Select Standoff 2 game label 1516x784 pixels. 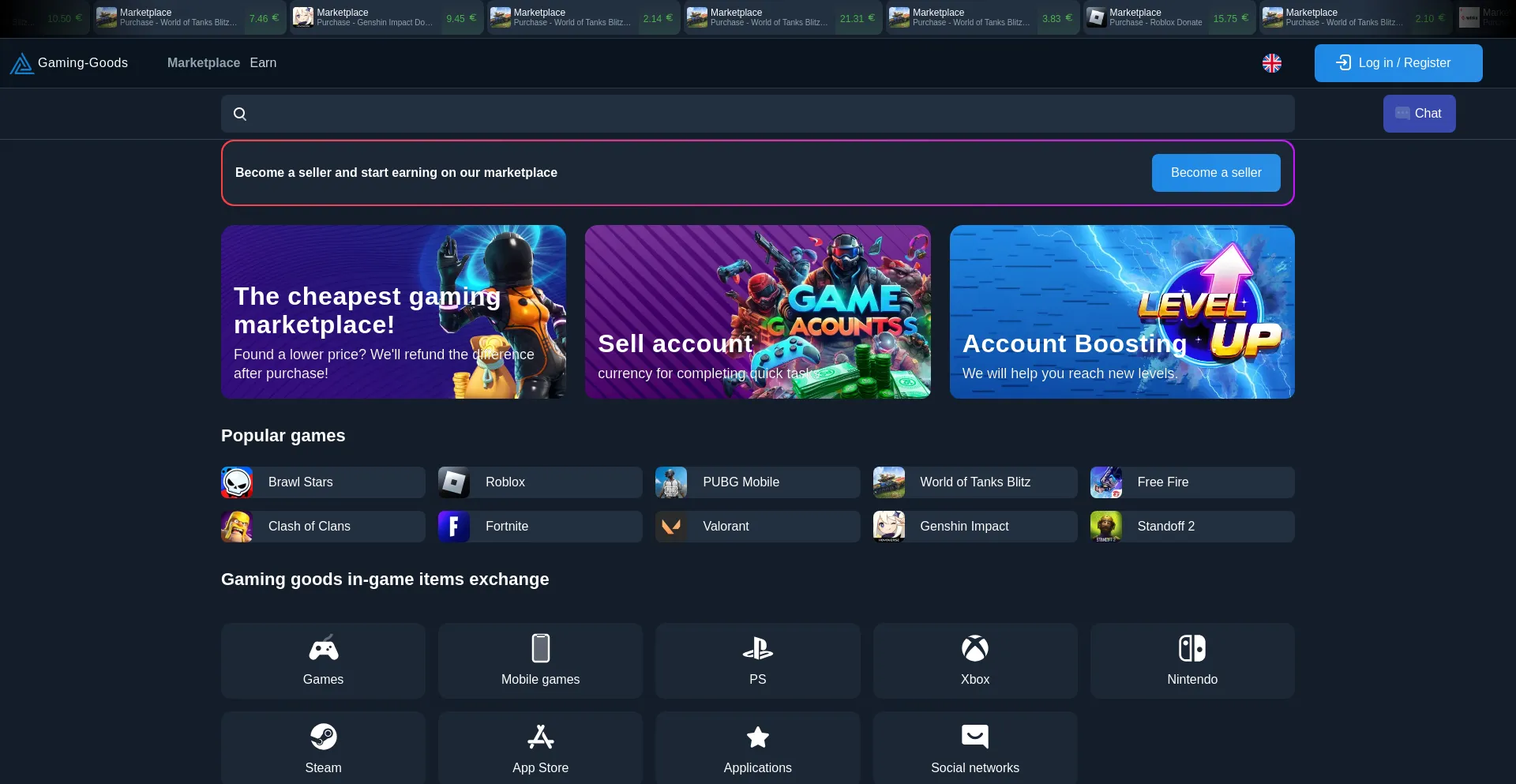[x=1166, y=527]
